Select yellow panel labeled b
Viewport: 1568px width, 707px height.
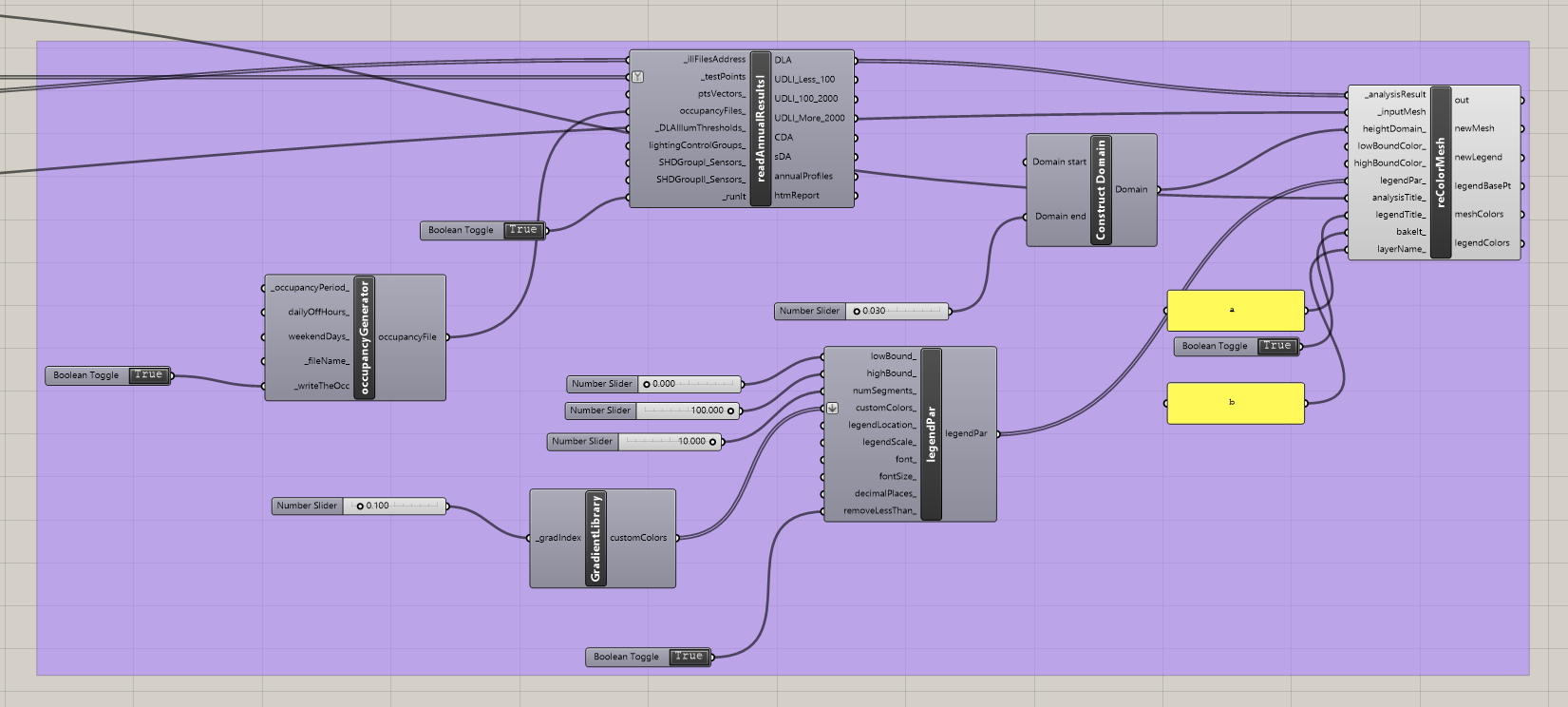tap(1235, 403)
